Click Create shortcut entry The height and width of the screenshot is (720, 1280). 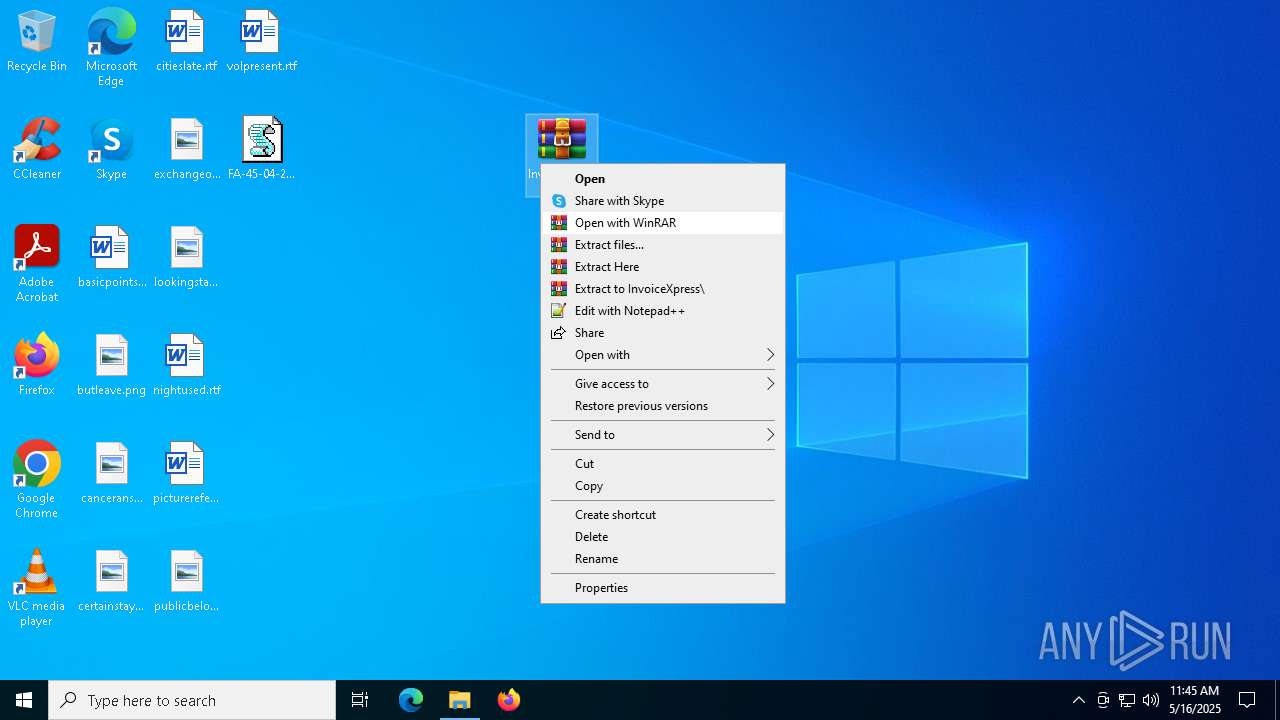(x=663, y=515)
